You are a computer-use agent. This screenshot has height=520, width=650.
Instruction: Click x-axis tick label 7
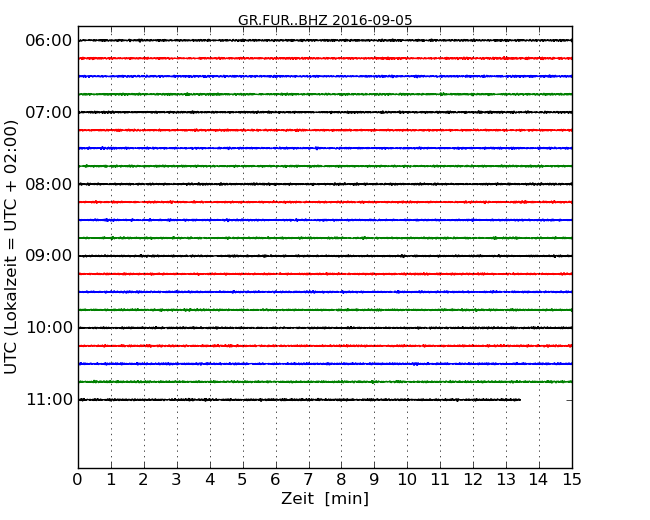(x=308, y=479)
